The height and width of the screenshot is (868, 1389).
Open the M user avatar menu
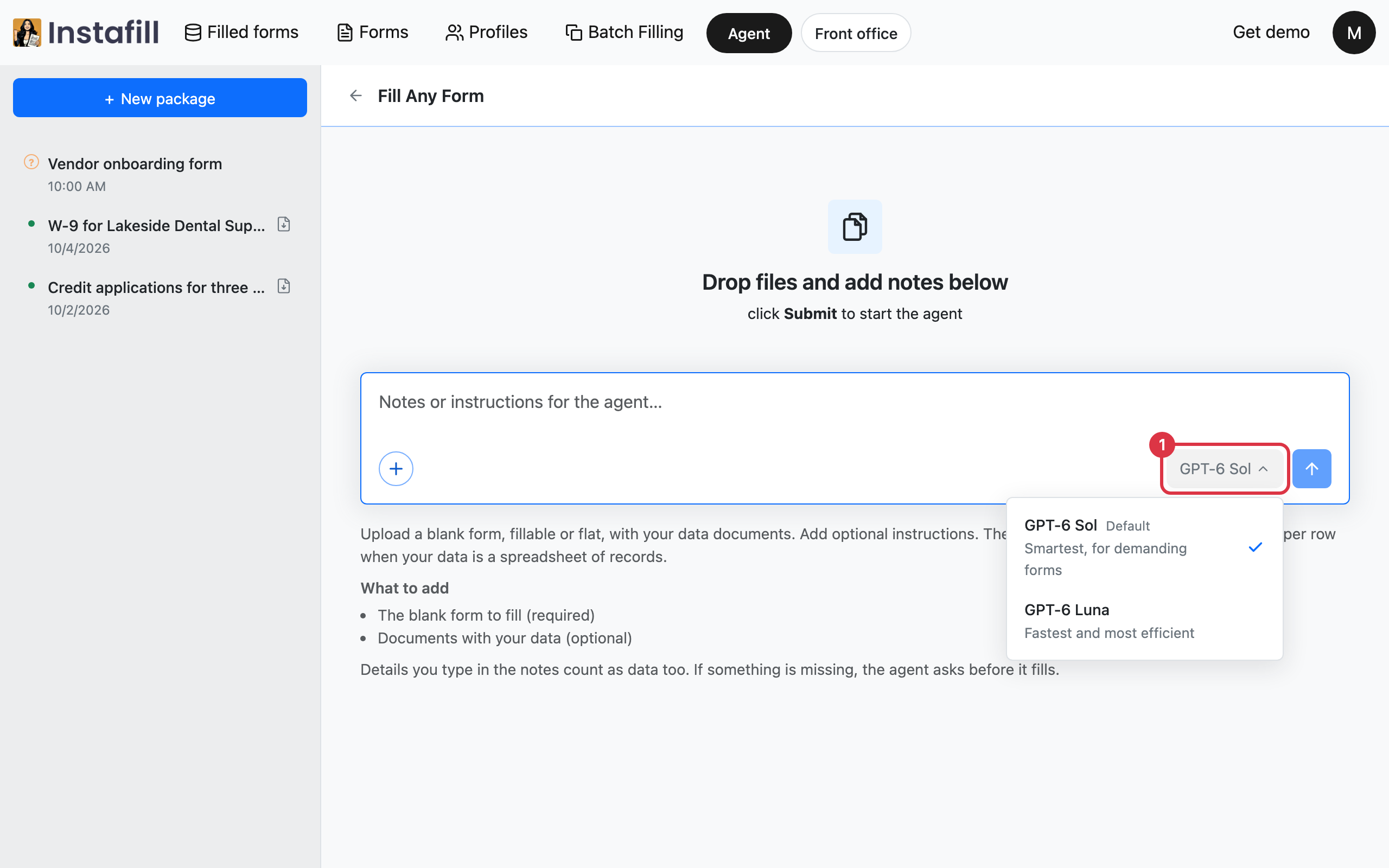[x=1354, y=33]
